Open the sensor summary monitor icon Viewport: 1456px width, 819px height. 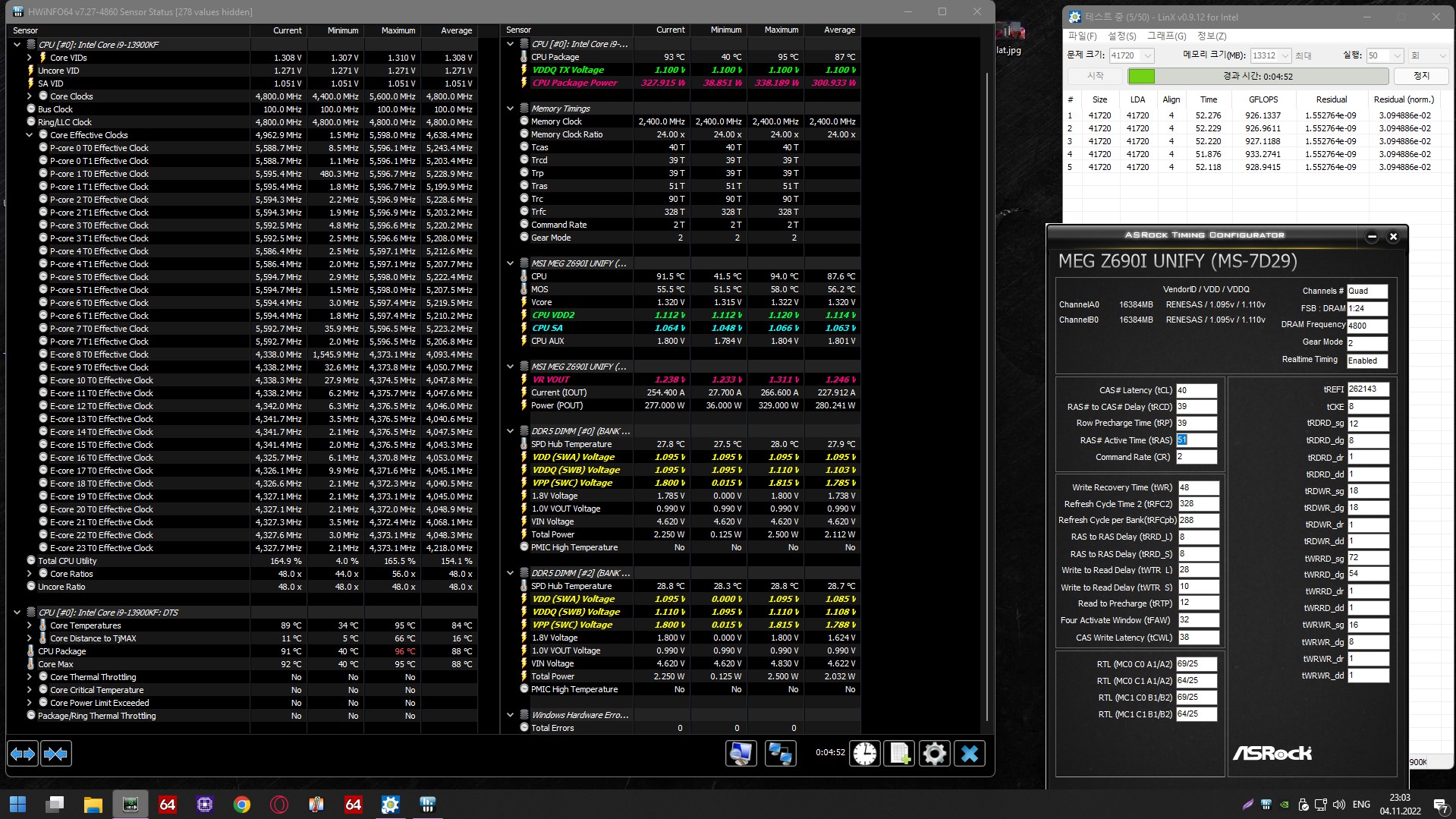(x=741, y=753)
